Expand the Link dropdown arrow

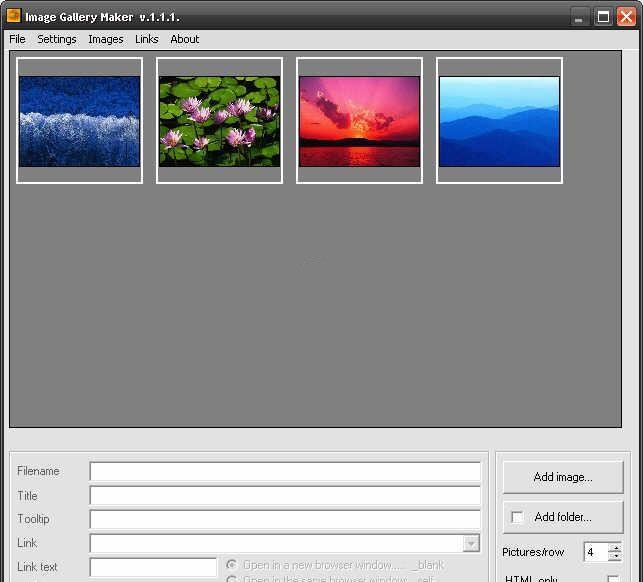pos(471,543)
